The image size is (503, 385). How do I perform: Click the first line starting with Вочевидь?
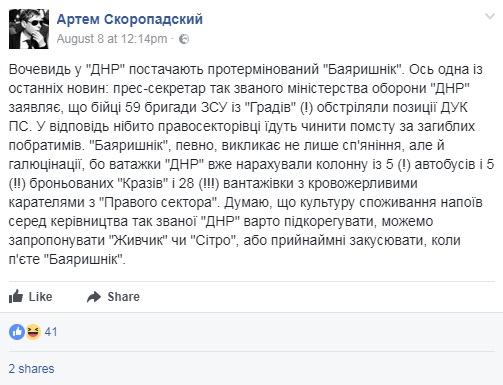coord(246,69)
